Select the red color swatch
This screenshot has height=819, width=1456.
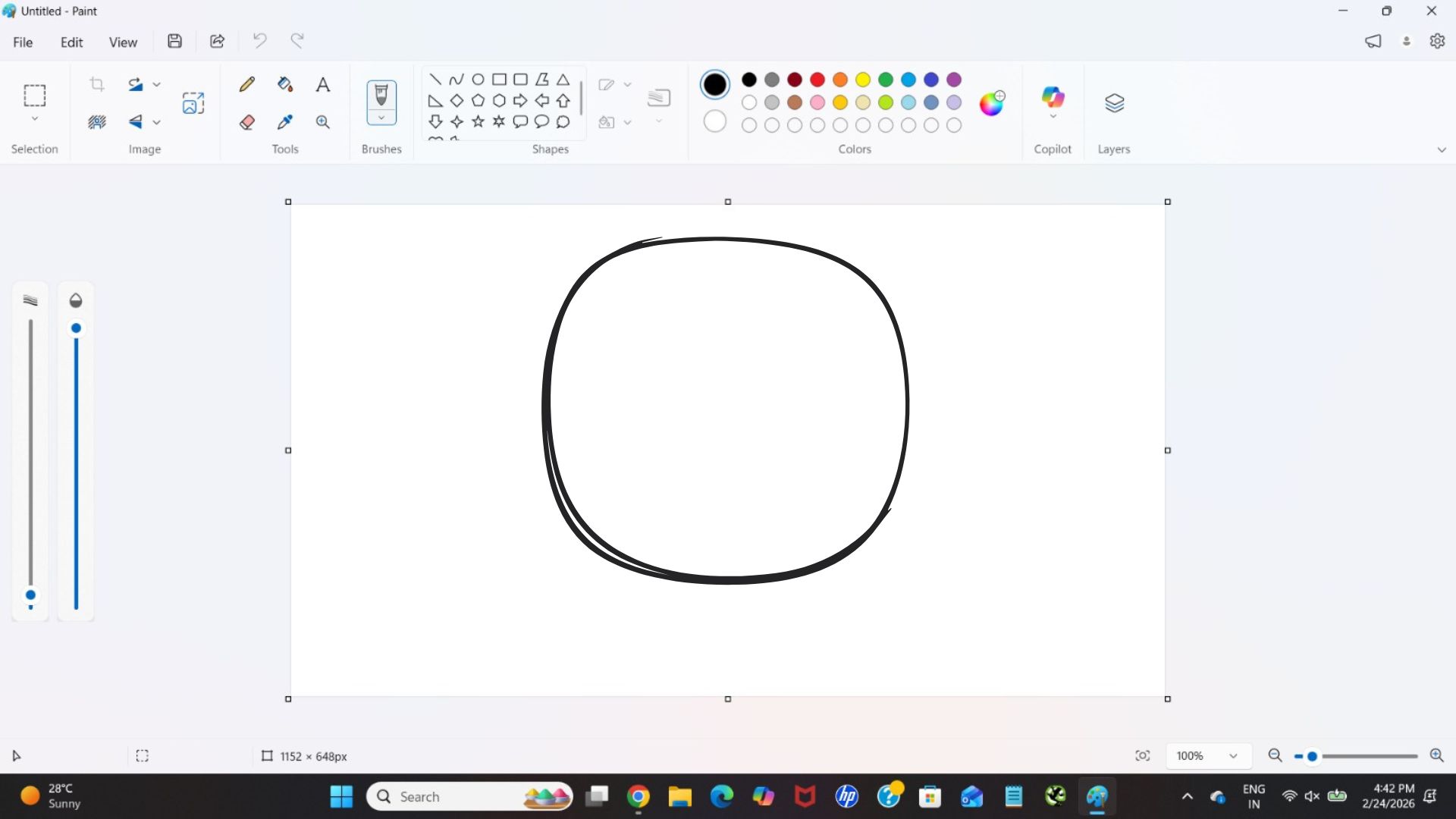(x=817, y=80)
